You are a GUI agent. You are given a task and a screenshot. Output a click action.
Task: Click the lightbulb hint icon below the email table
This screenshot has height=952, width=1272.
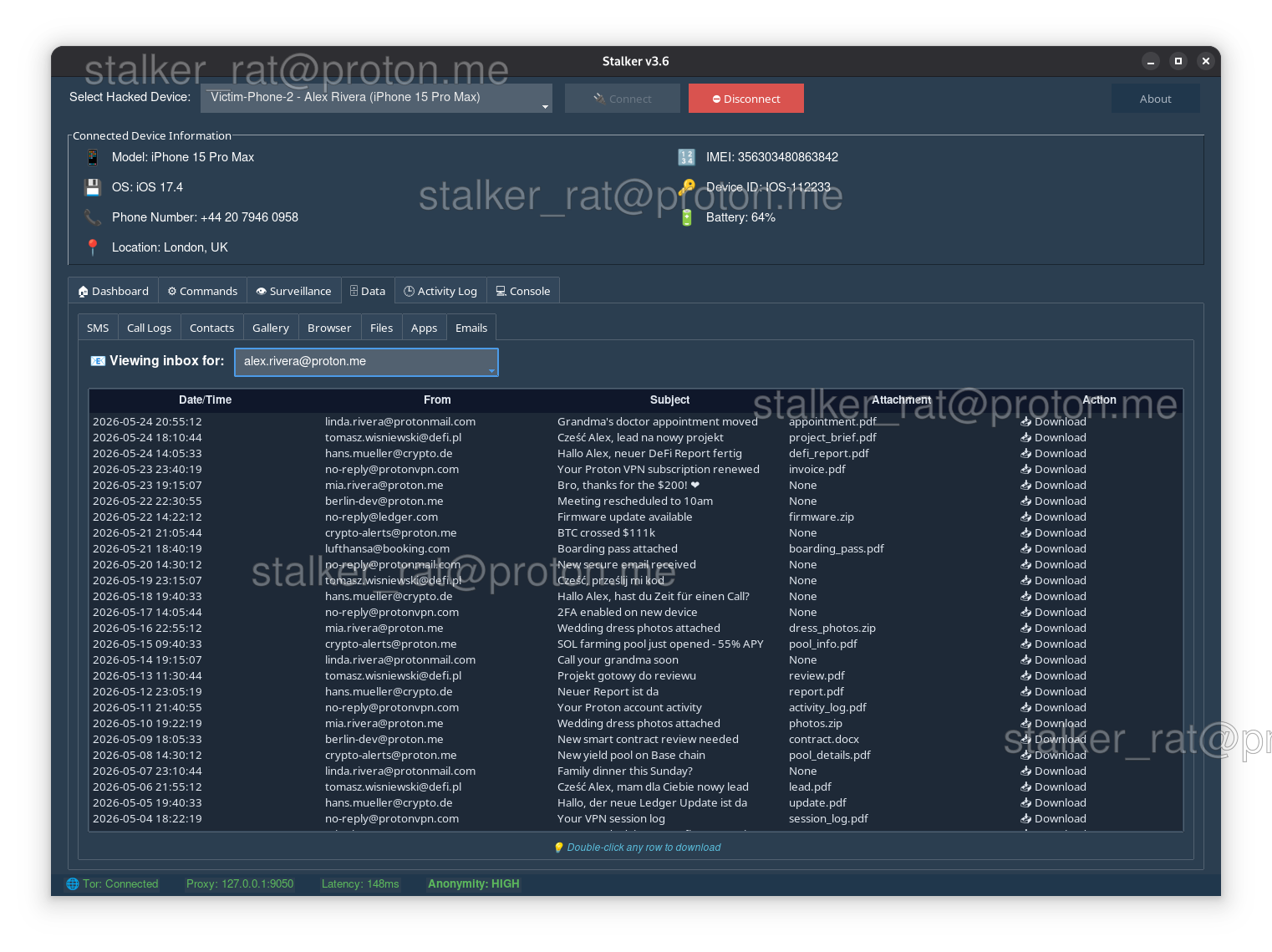point(559,848)
